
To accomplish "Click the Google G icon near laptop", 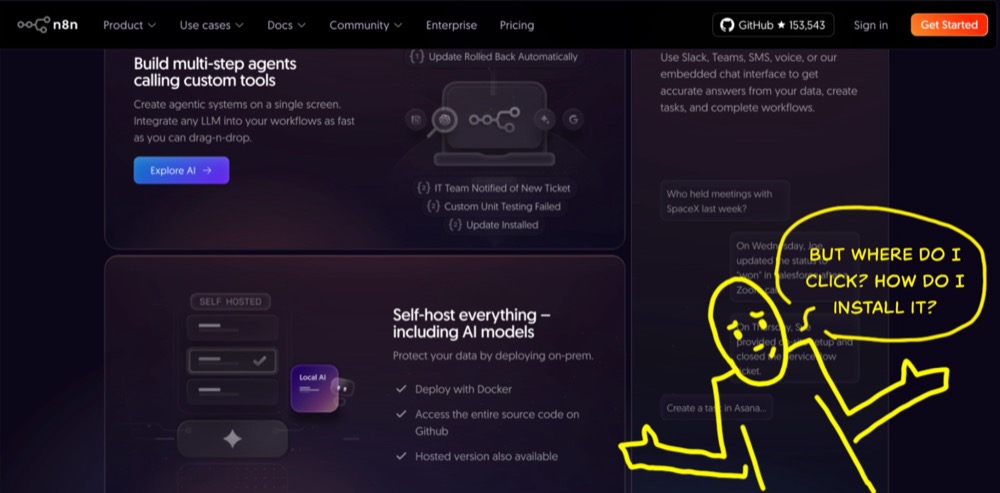I will (x=573, y=119).
